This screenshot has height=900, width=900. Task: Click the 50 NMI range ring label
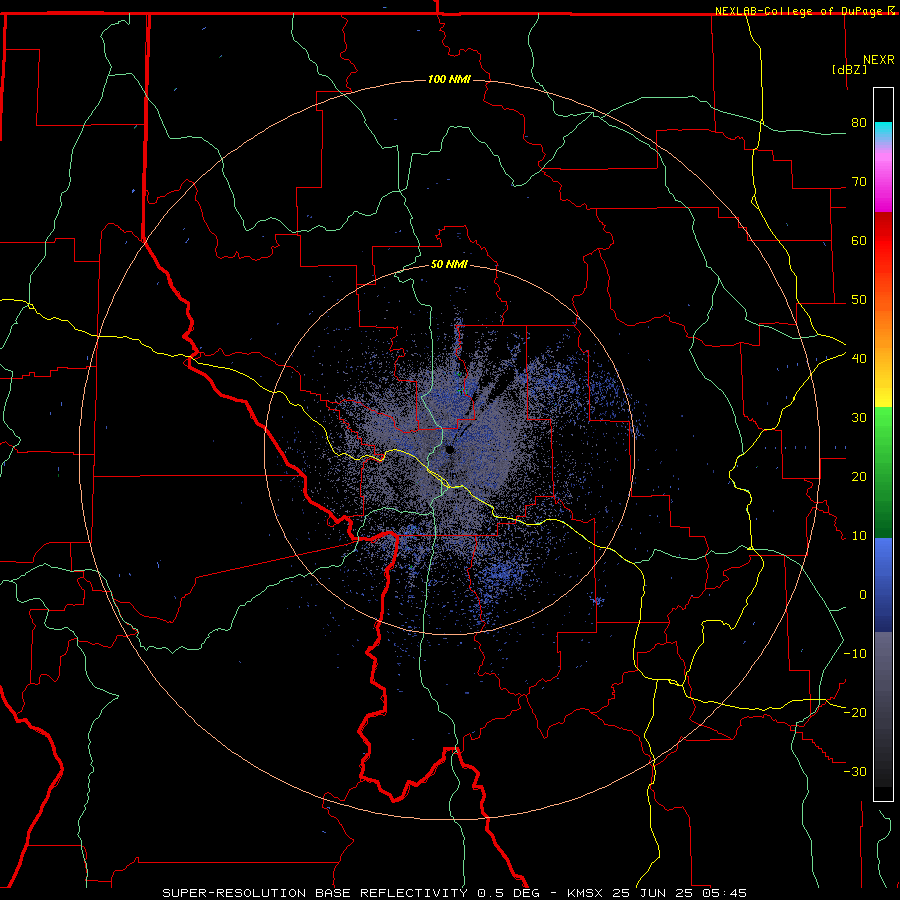click(449, 264)
